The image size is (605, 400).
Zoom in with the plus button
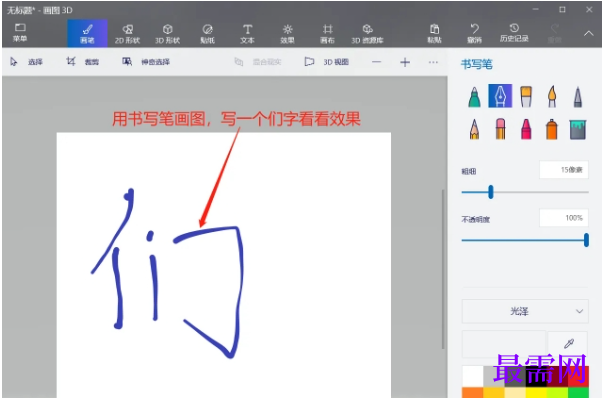click(x=405, y=62)
